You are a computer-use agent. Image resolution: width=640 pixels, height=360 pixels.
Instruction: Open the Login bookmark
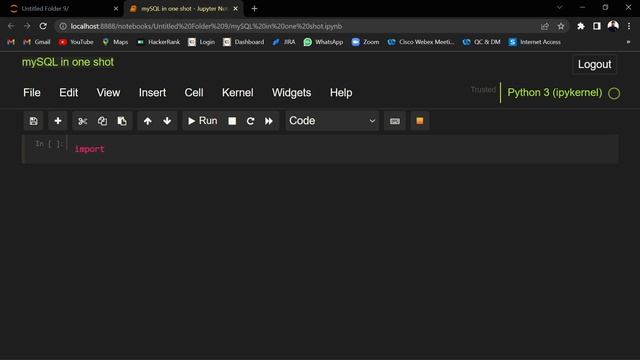click(201, 42)
